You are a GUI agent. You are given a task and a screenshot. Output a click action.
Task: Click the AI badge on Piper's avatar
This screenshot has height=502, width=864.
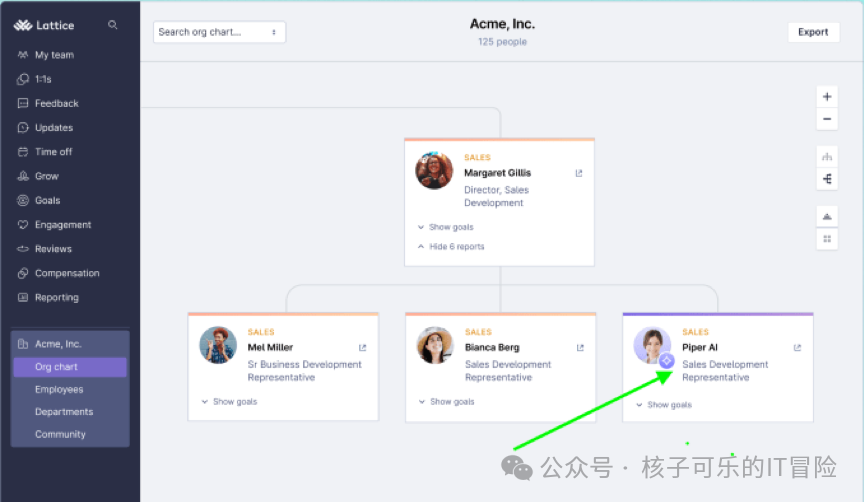point(666,361)
